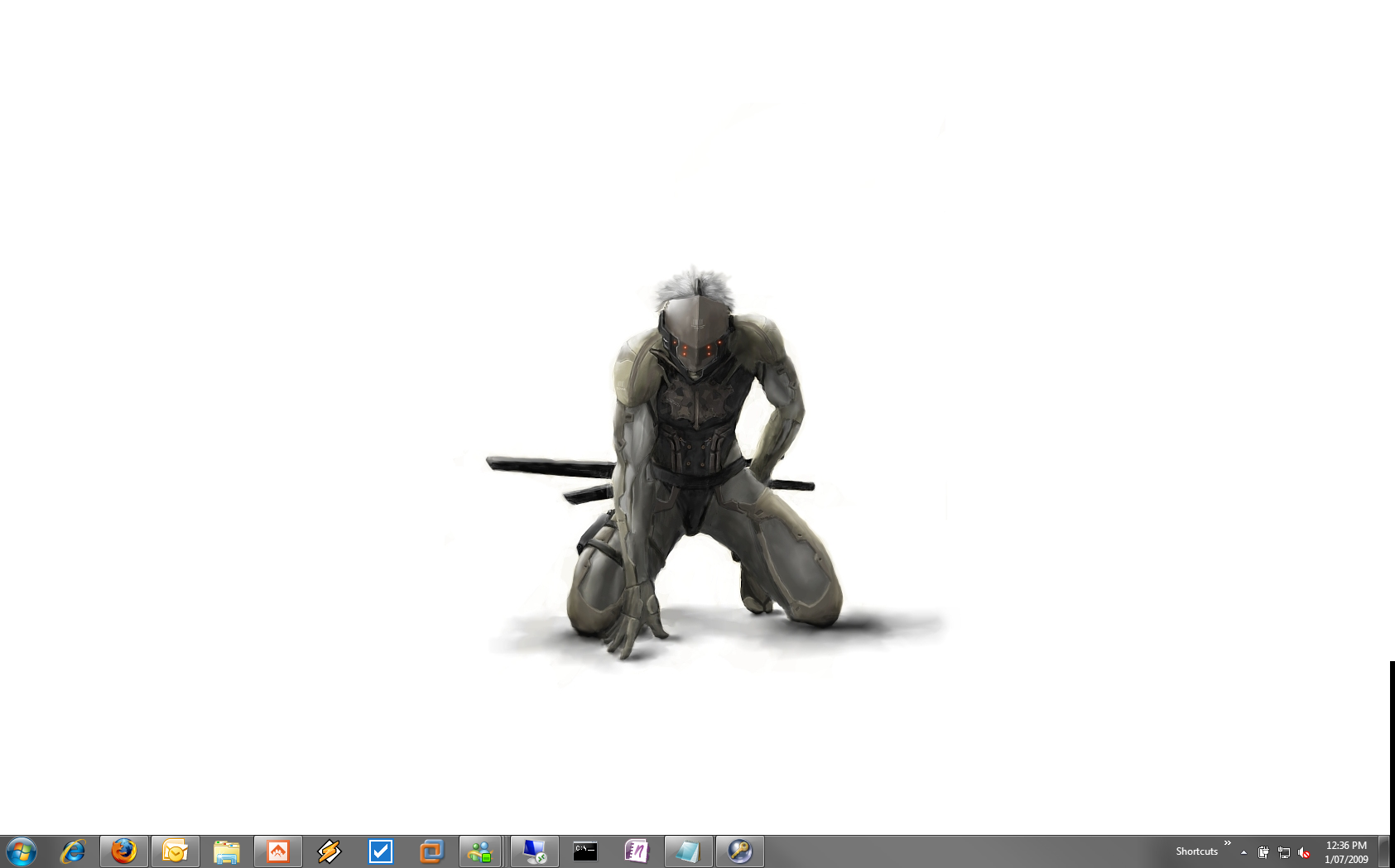The width and height of the screenshot is (1395, 868).
Task: Launch VMware from the taskbar
Action: click(432, 851)
